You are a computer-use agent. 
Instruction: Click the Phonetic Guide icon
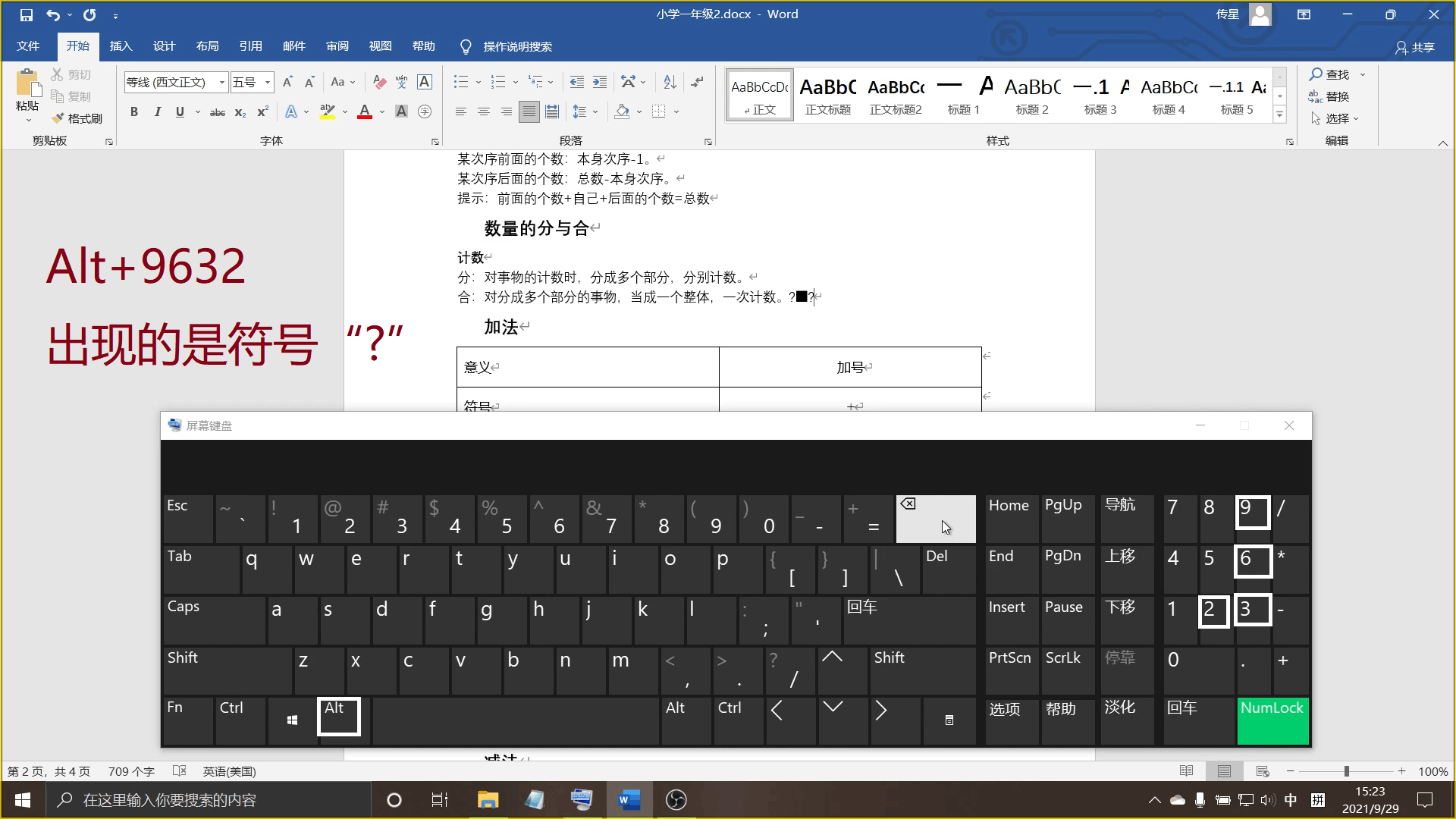402,82
